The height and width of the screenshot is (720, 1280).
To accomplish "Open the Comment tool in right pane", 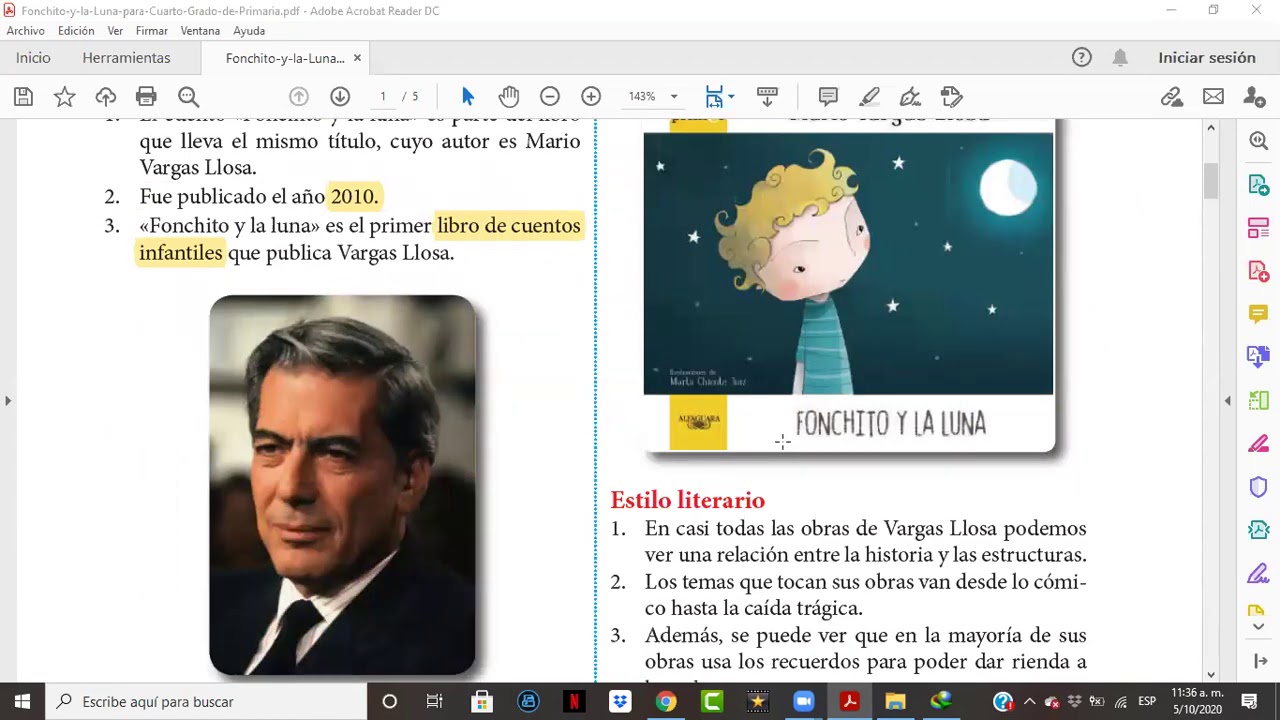I will coord(1258,314).
